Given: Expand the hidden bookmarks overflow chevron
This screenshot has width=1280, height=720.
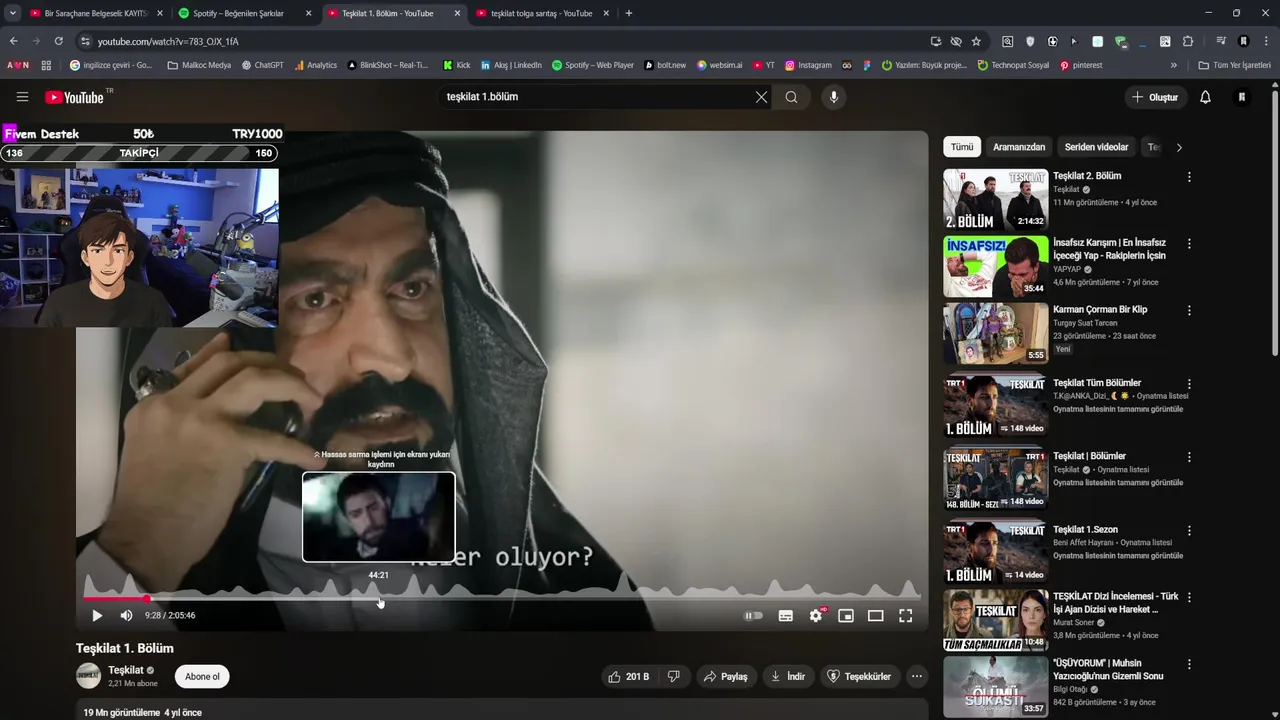Looking at the screenshot, I should pos(1174,65).
